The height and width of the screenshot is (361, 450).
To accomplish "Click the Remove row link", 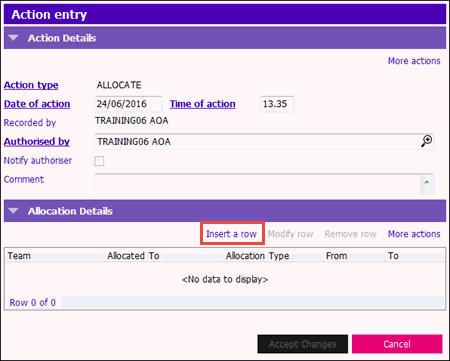I will pos(350,234).
